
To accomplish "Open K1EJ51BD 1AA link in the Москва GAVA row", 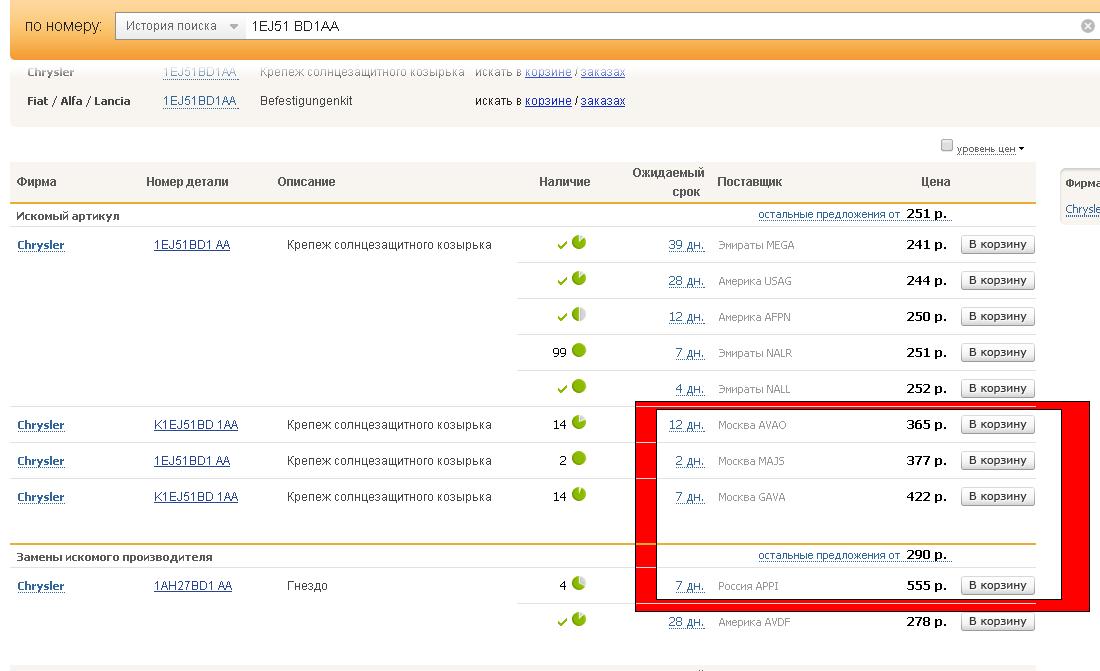I will pyautogui.click(x=196, y=497).
